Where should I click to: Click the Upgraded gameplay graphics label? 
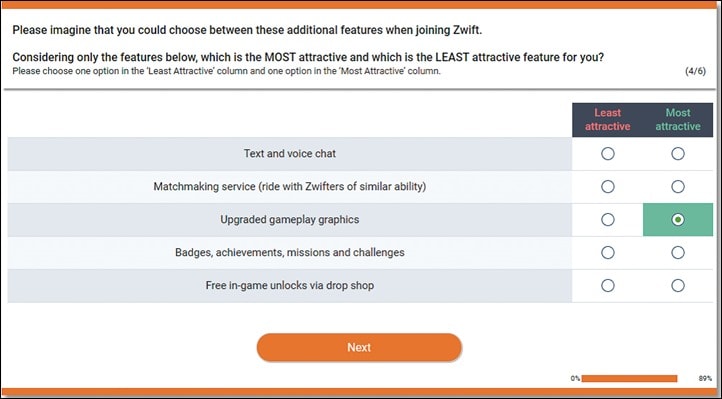pos(290,220)
